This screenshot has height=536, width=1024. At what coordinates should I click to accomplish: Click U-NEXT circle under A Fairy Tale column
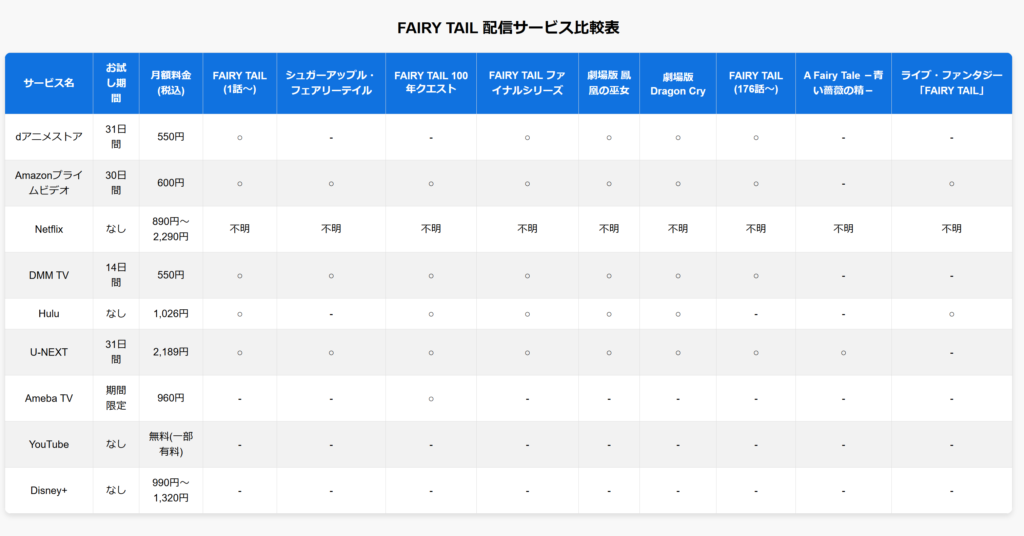click(x=843, y=353)
